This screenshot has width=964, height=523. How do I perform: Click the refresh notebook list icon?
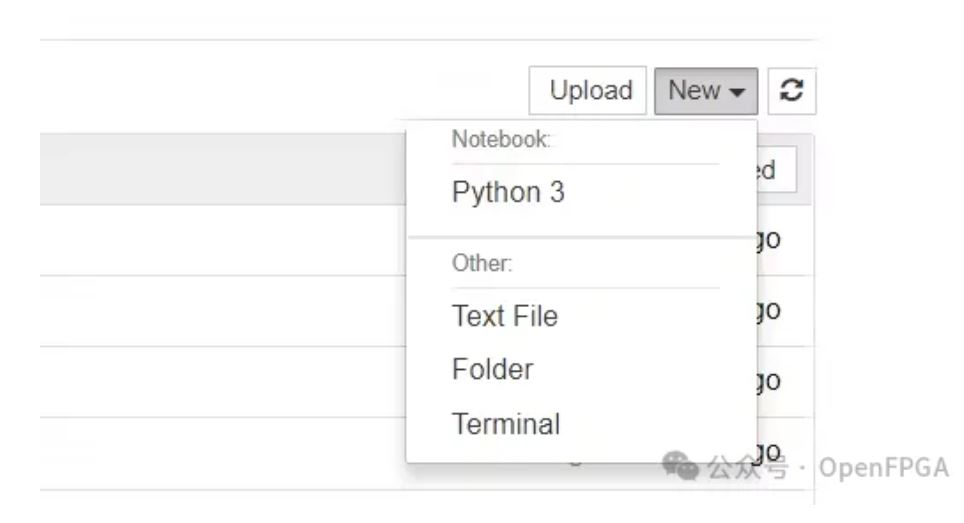pyautogui.click(x=792, y=91)
